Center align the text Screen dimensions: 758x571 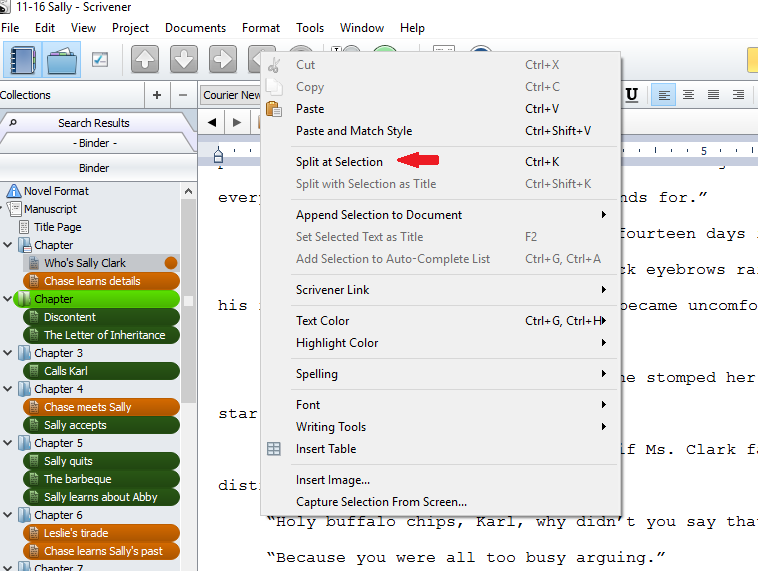[x=688, y=95]
